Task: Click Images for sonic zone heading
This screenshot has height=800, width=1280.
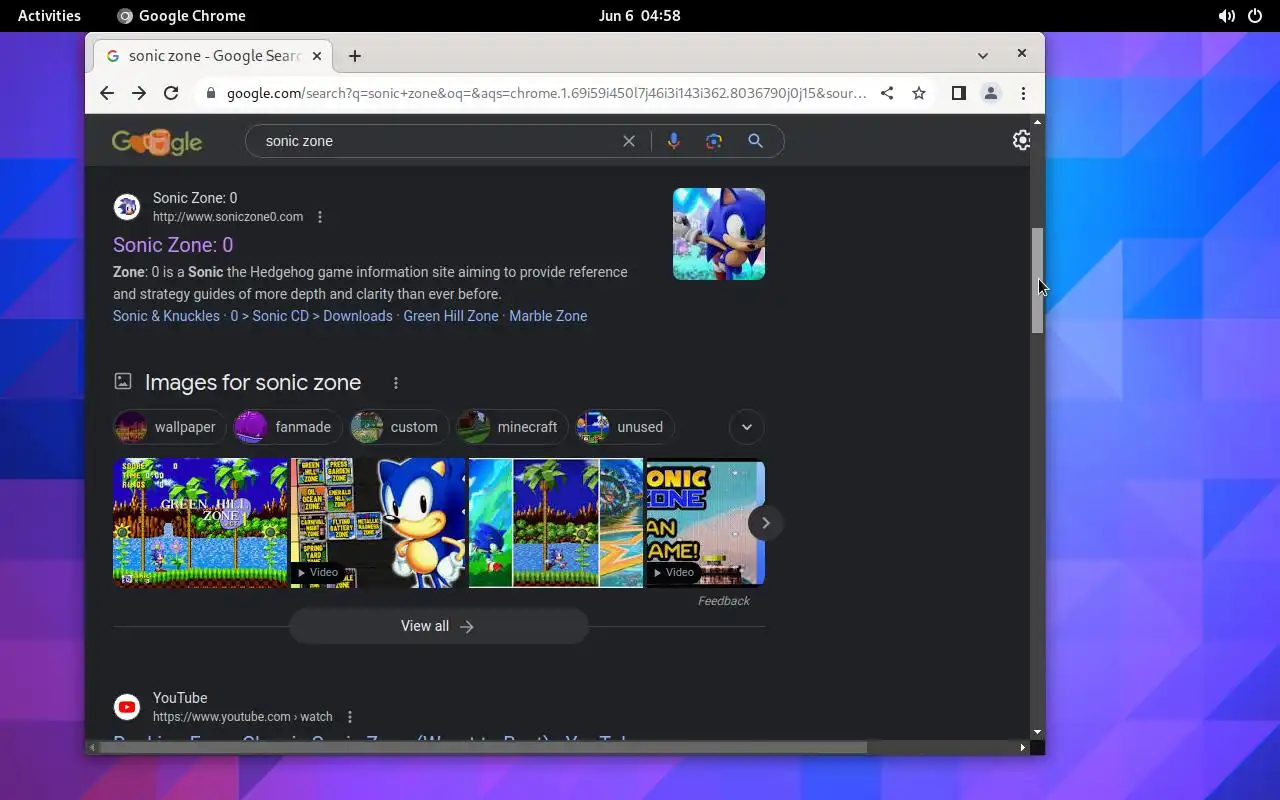Action: click(x=253, y=383)
